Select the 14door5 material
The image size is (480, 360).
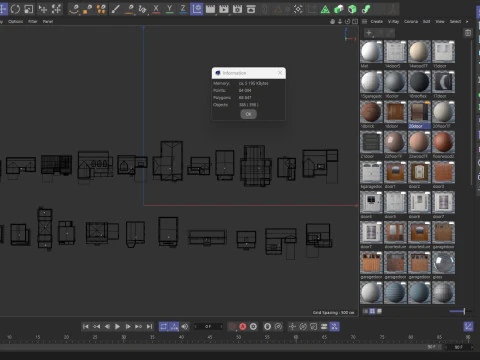click(x=395, y=51)
